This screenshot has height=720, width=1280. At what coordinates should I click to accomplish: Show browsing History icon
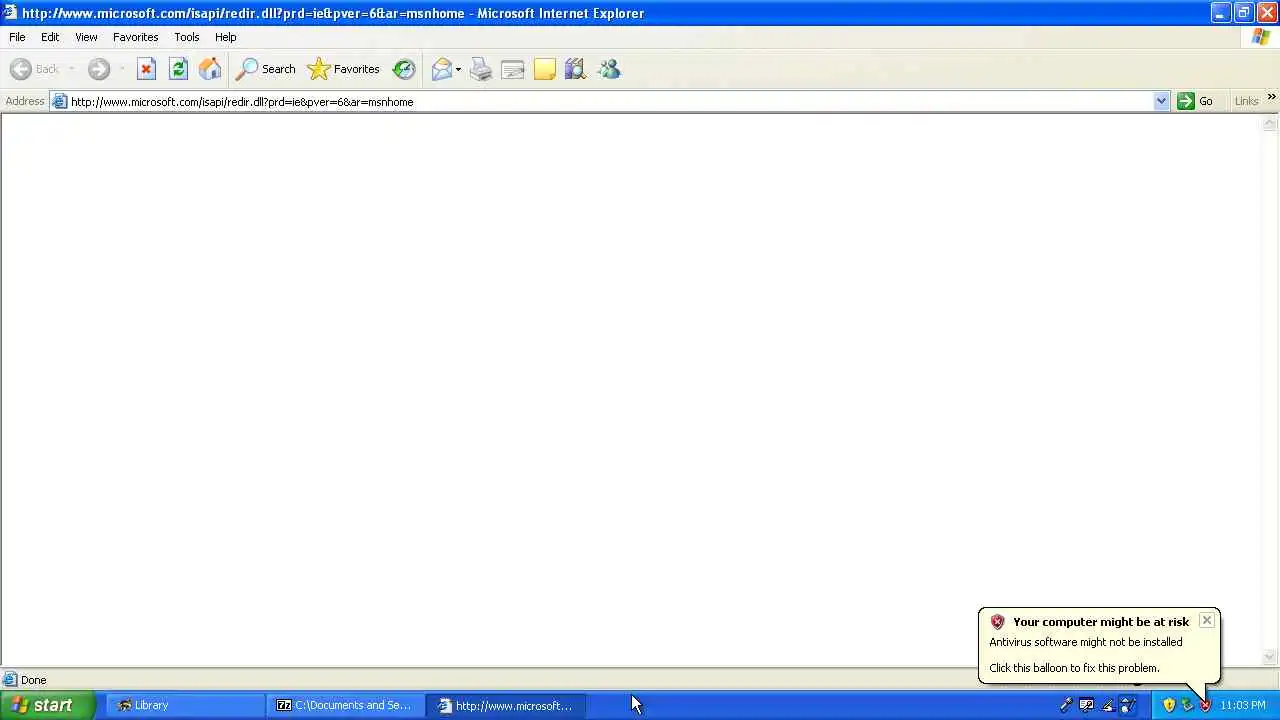404,69
